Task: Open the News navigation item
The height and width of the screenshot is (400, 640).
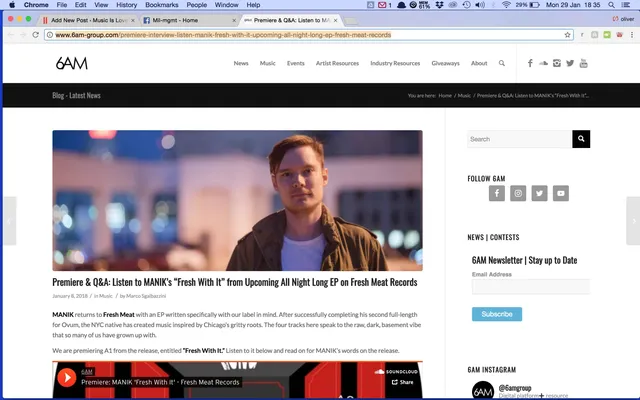Action: click(241, 63)
